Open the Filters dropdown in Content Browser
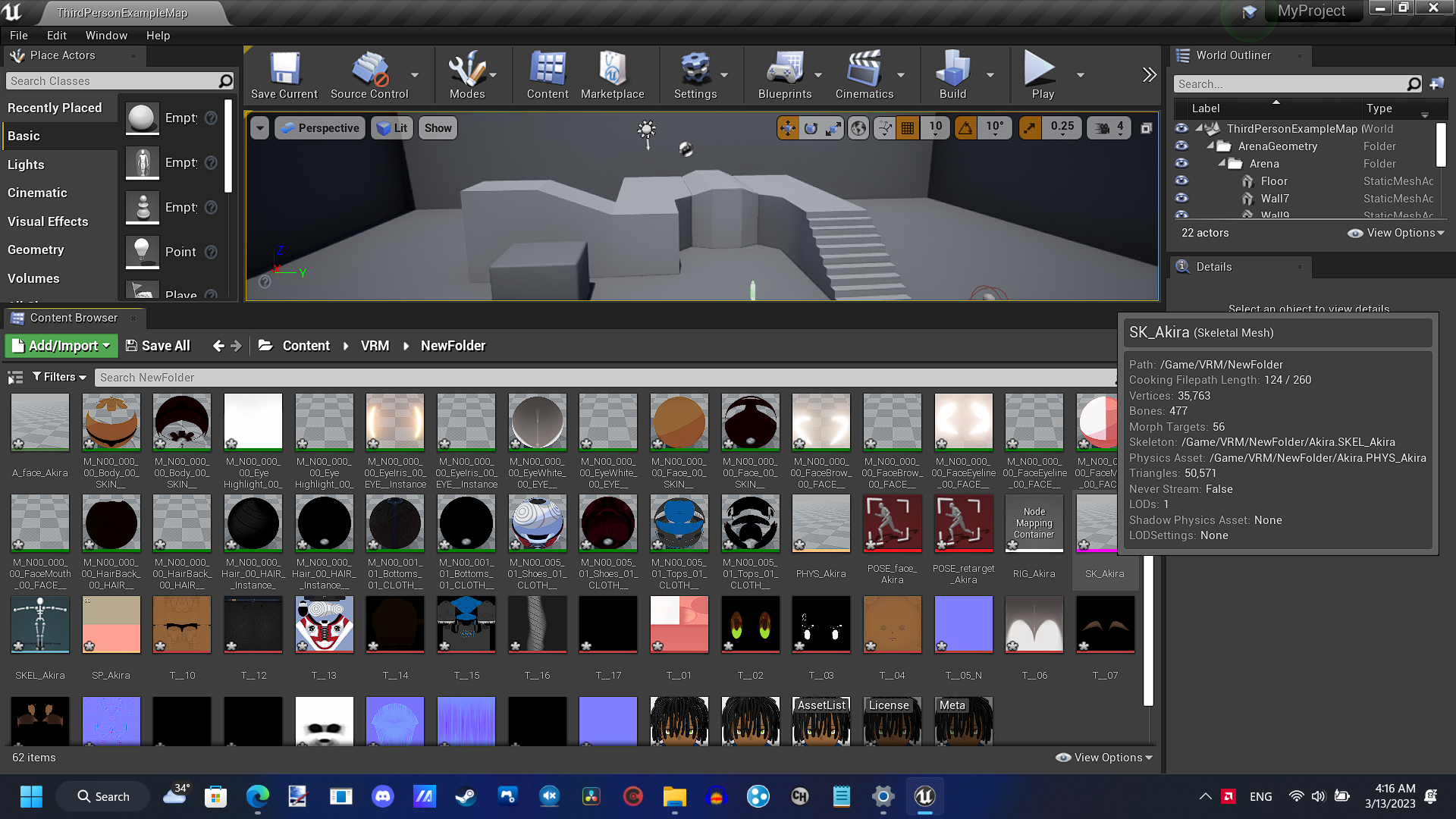Screen dimensions: 1456x819 coord(59,377)
